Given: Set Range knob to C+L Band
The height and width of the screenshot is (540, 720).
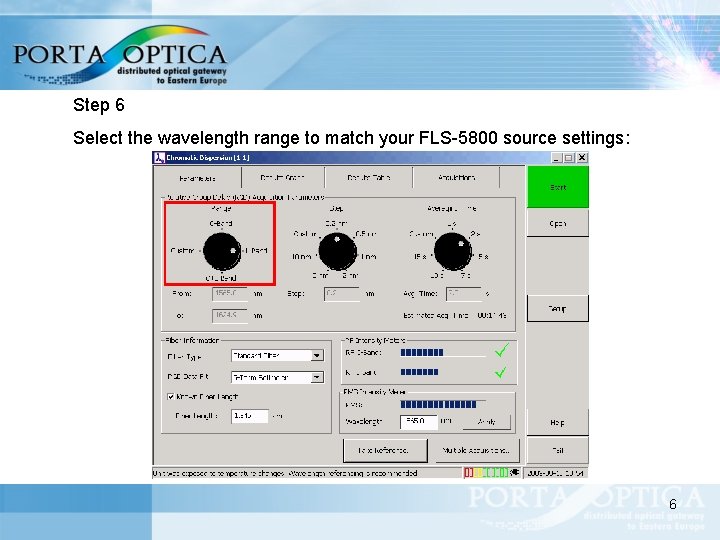Looking at the screenshot, I should pos(221,278).
